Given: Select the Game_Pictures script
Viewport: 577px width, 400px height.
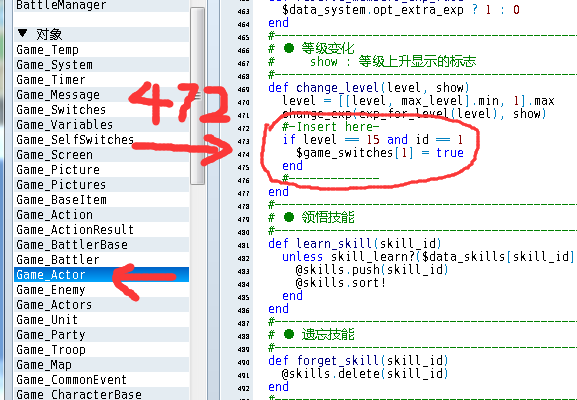Looking at the screenshot, I should tap(101, 185).
